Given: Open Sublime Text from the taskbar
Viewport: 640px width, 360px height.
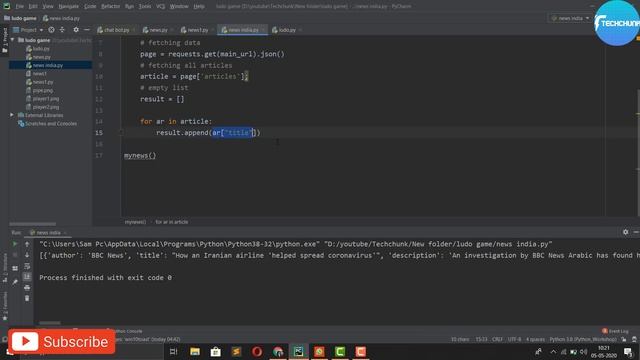Looking at the screenshot, I should click(x=236, y=351).
